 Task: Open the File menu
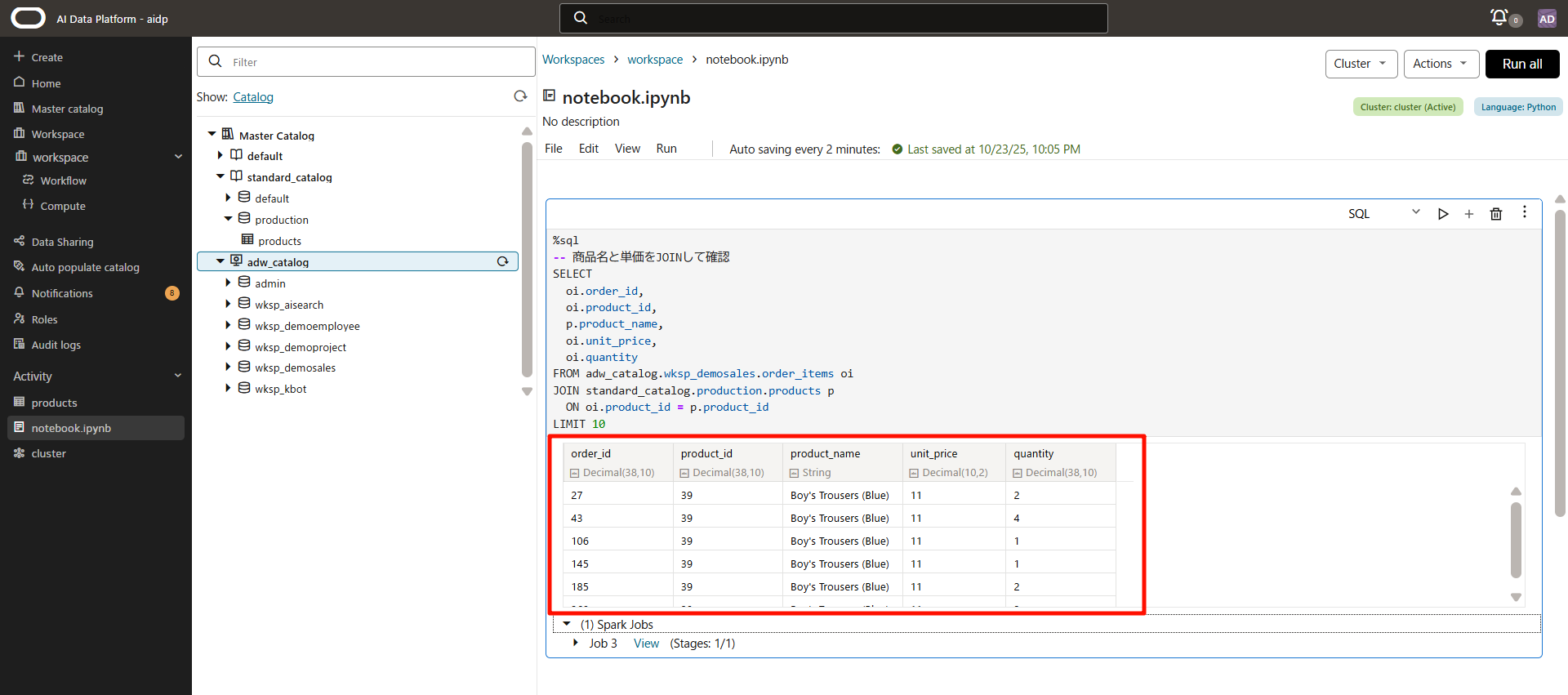(x=554, y=149)
